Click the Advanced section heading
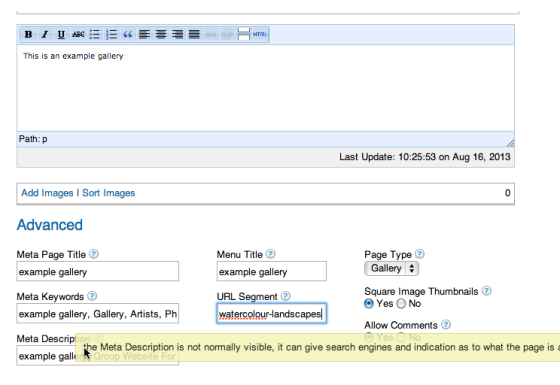The image size is (560, 385). point(50,225)
